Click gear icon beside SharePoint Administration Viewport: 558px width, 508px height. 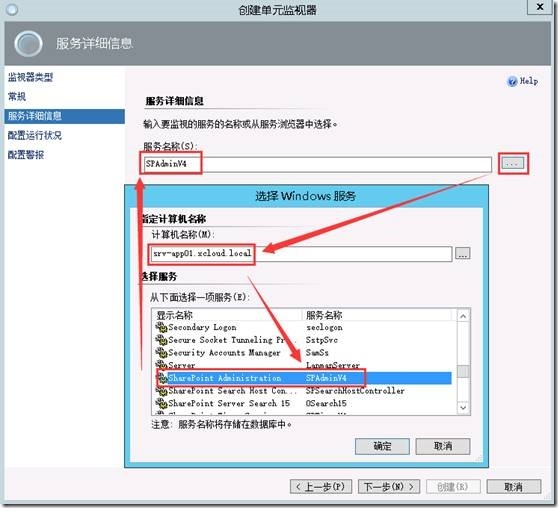(x=162, y=378)
